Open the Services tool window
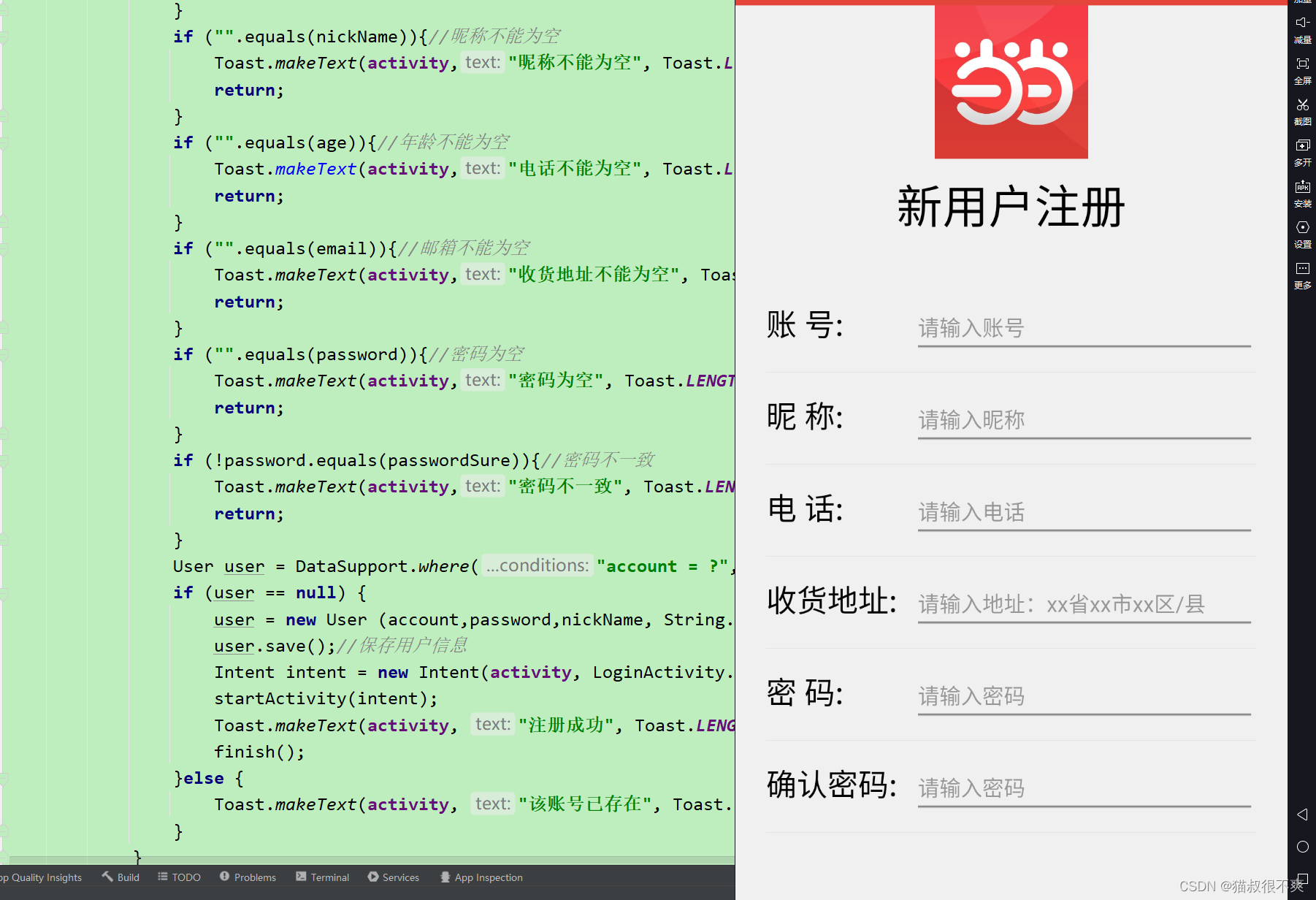The height and width of the screenshot is (900, 1316). 393,877
